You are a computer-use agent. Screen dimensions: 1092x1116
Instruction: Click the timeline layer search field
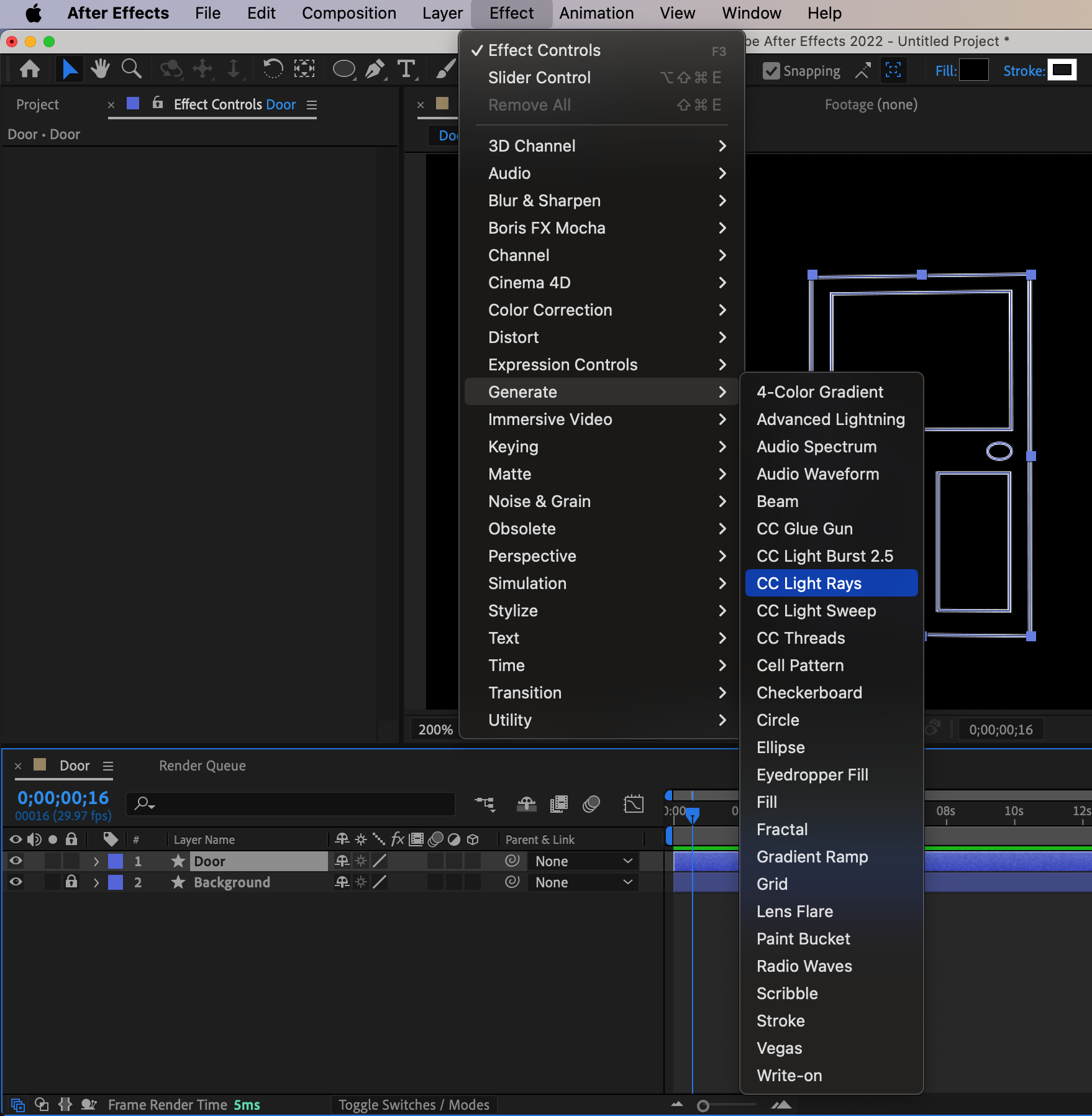(292, 803)
